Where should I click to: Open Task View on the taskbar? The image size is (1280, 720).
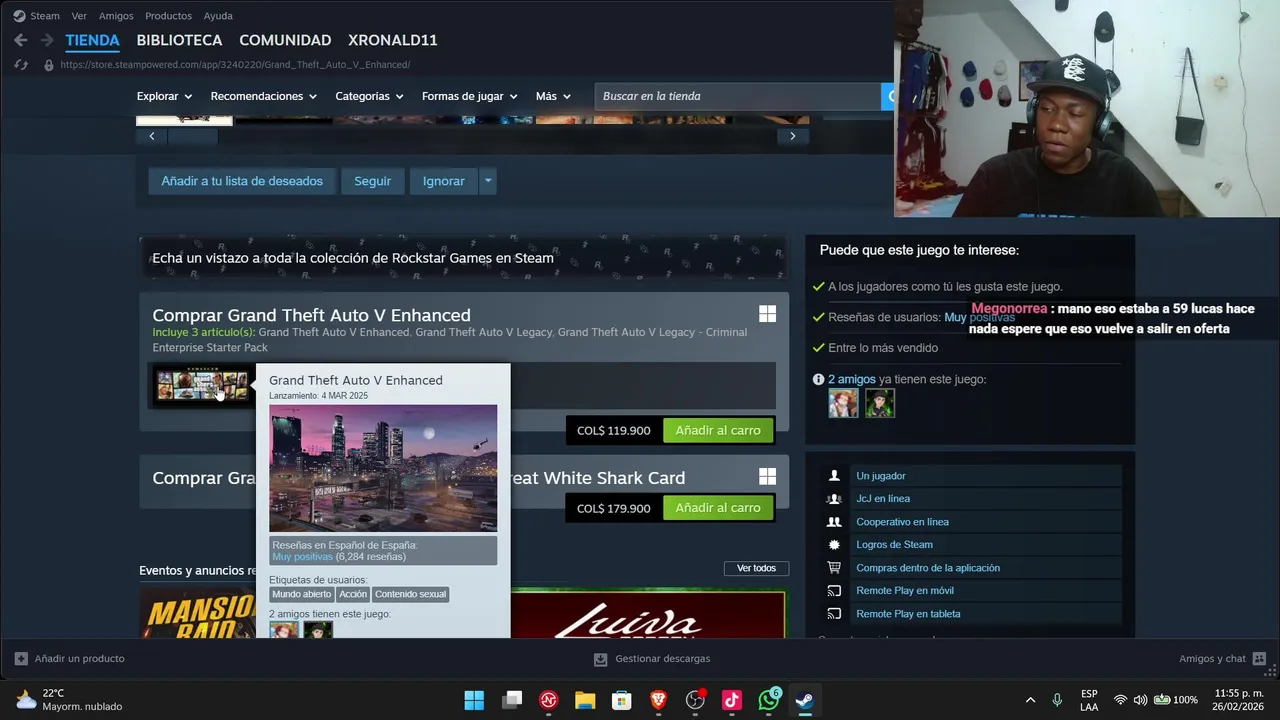(x=512, y=700)
